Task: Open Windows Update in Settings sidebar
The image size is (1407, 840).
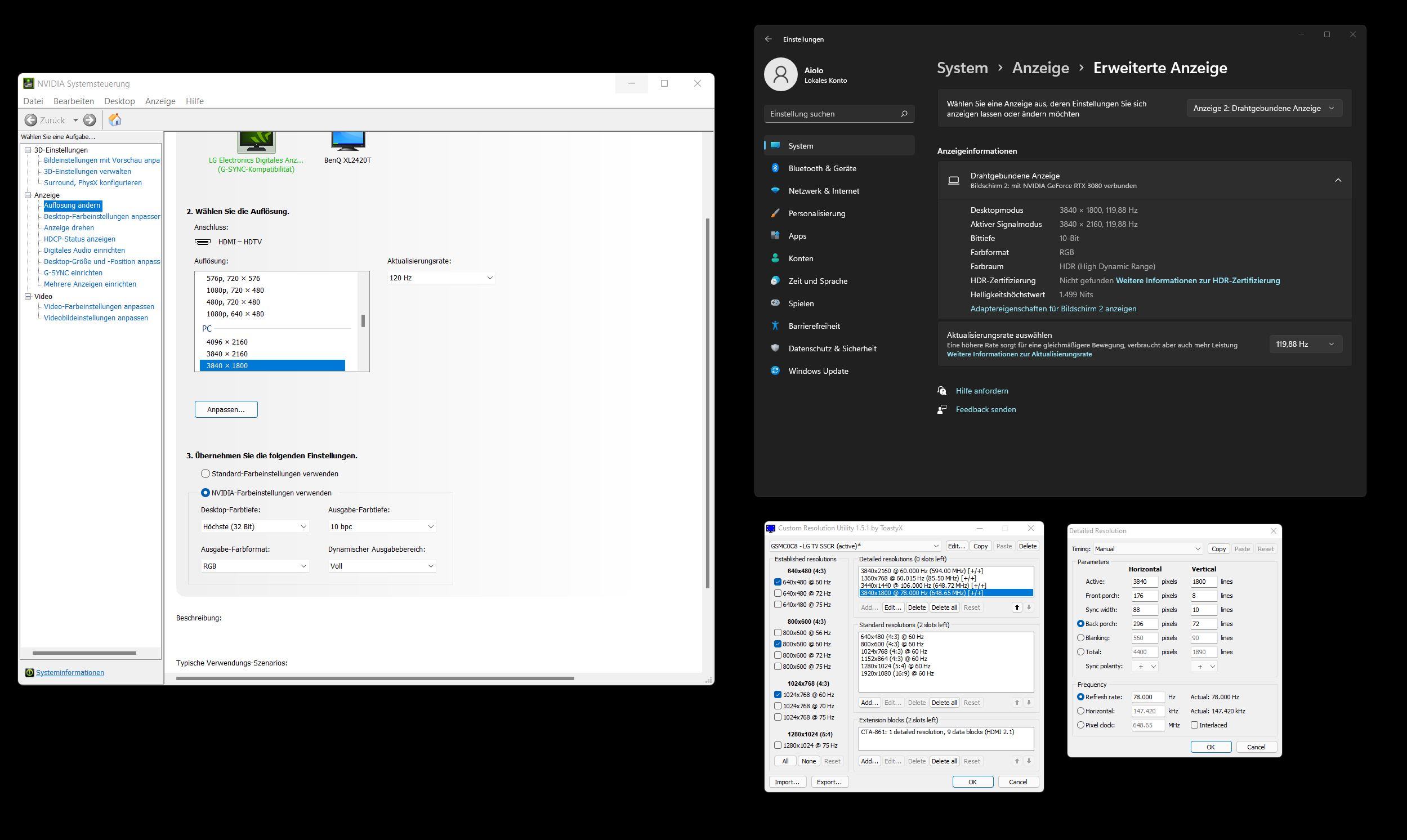Action: pos(839,371)
